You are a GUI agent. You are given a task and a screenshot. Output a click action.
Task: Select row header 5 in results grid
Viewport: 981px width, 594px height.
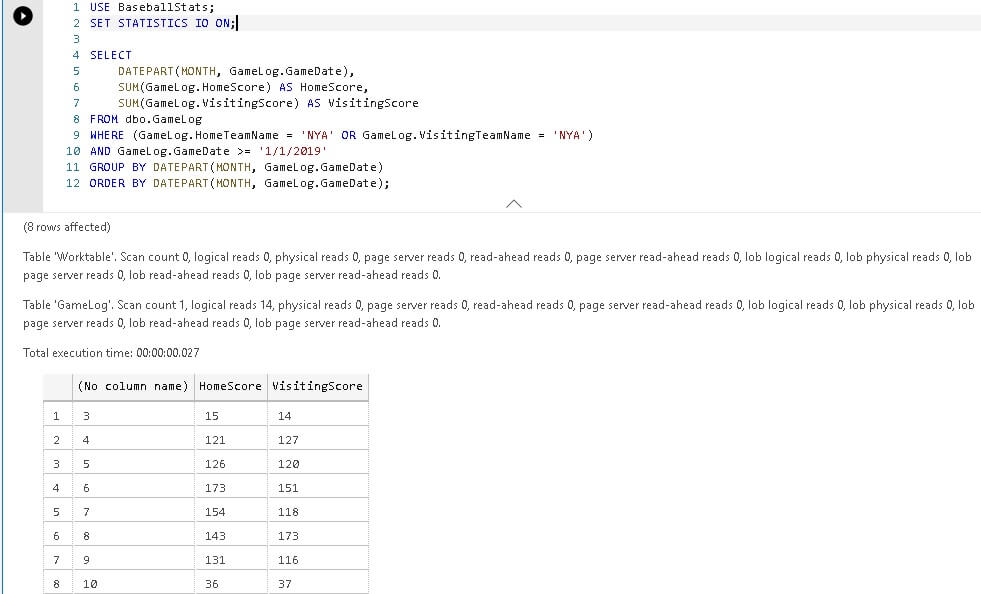(x=57, y=511)
